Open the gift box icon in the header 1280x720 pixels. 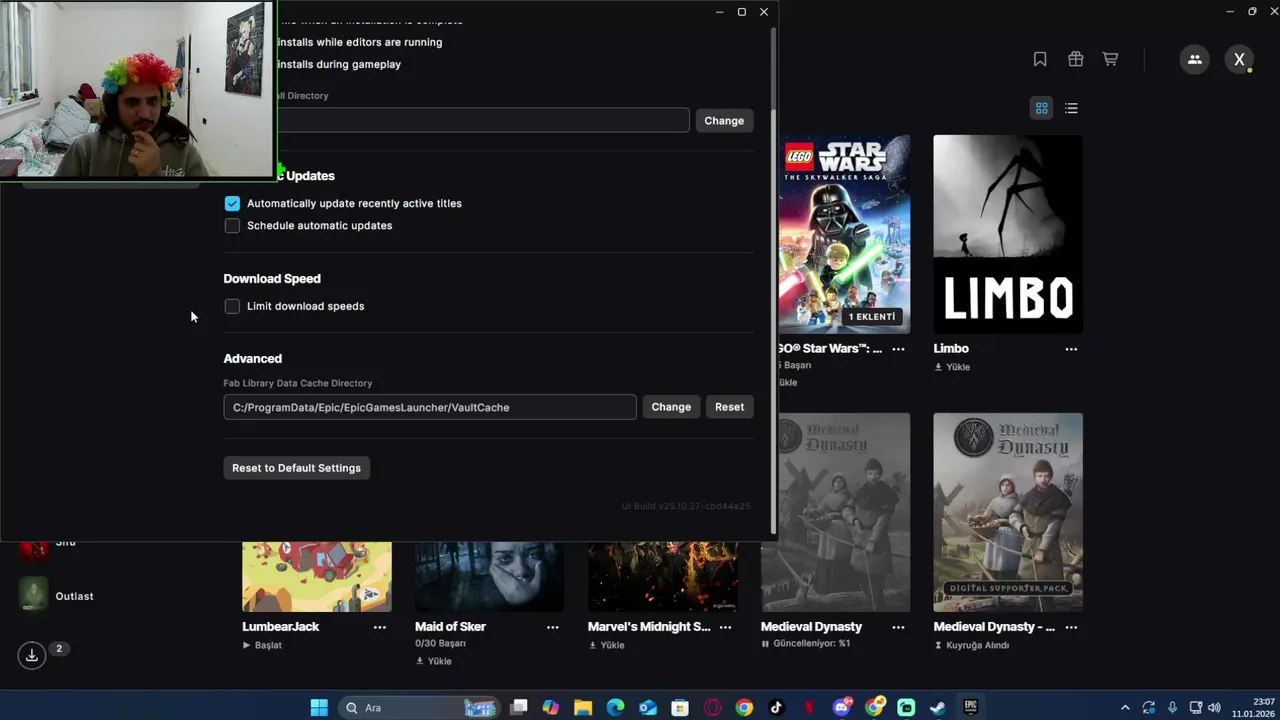click(x=1075, y=59)
